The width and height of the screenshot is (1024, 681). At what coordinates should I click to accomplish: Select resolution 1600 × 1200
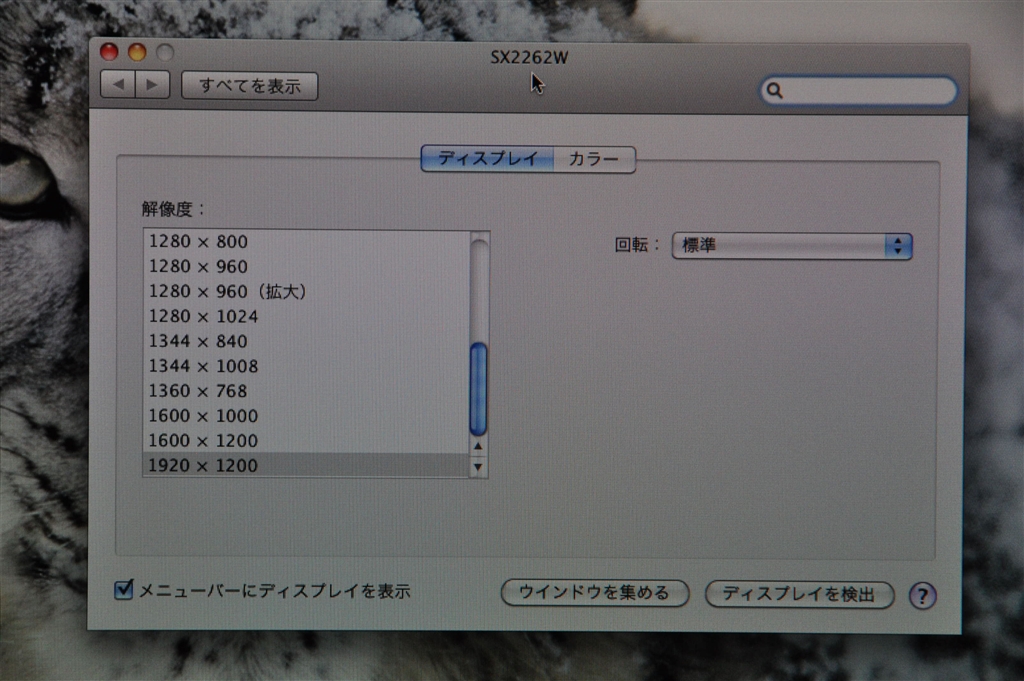tap(306, 440)
